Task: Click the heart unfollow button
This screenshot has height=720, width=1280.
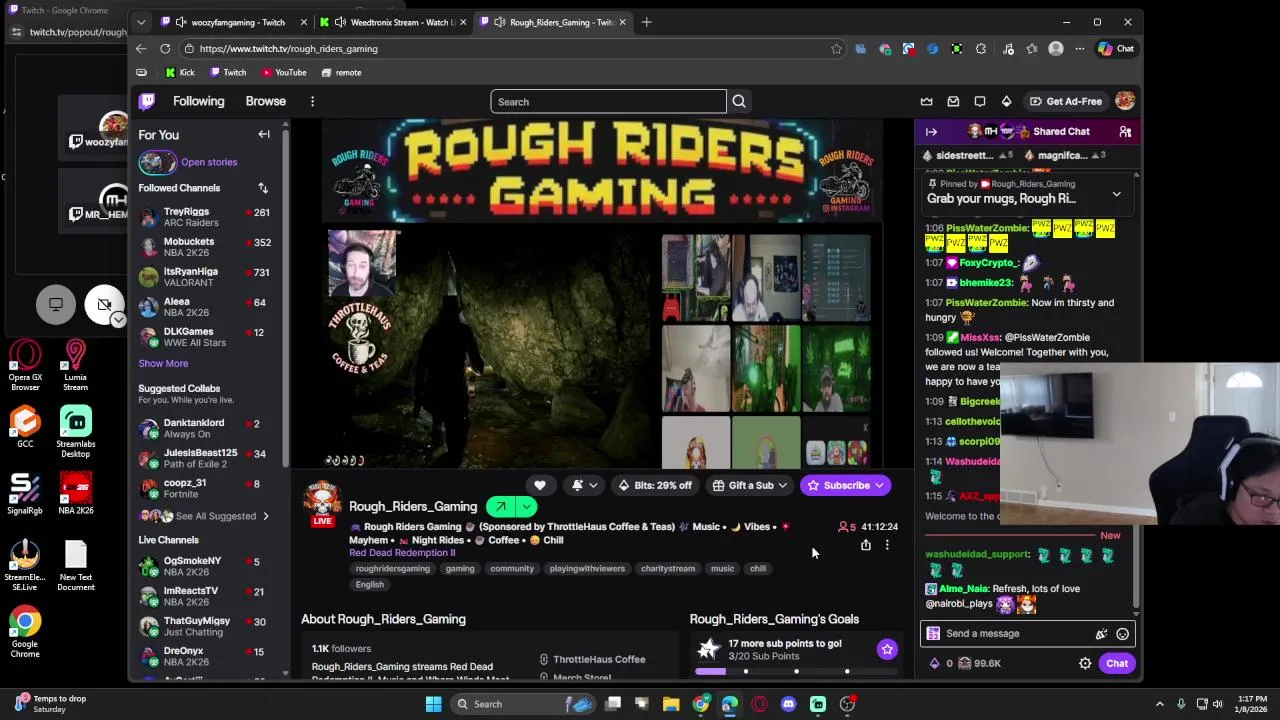Action: (540, 485)
